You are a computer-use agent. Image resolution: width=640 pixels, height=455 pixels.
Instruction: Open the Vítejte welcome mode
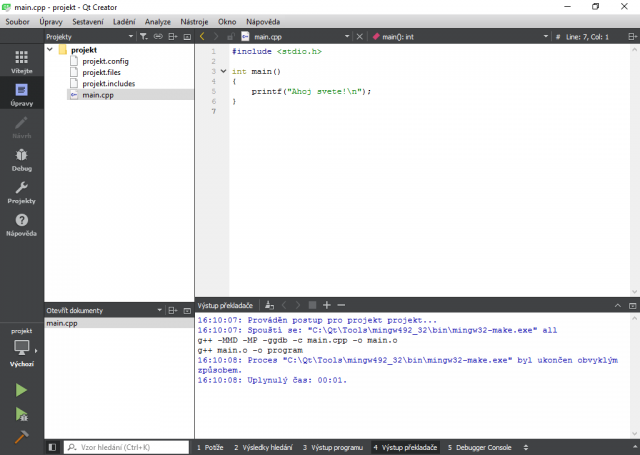tap(22, 61)
